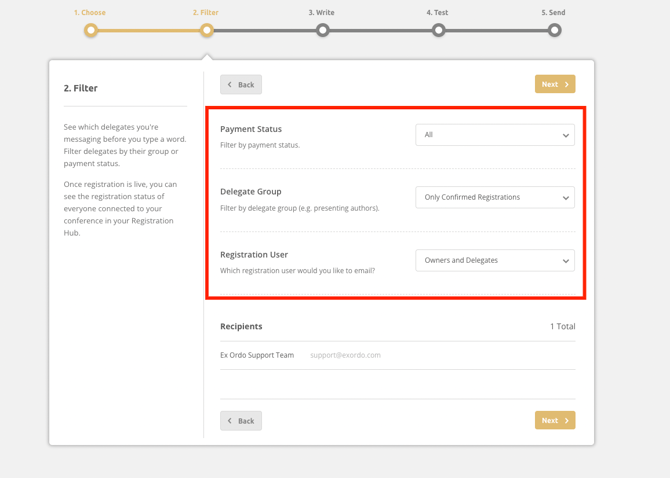Expand the Delegate Group dropdown
The width and height of the screenshot is (670, 478).
pos(495,198)
